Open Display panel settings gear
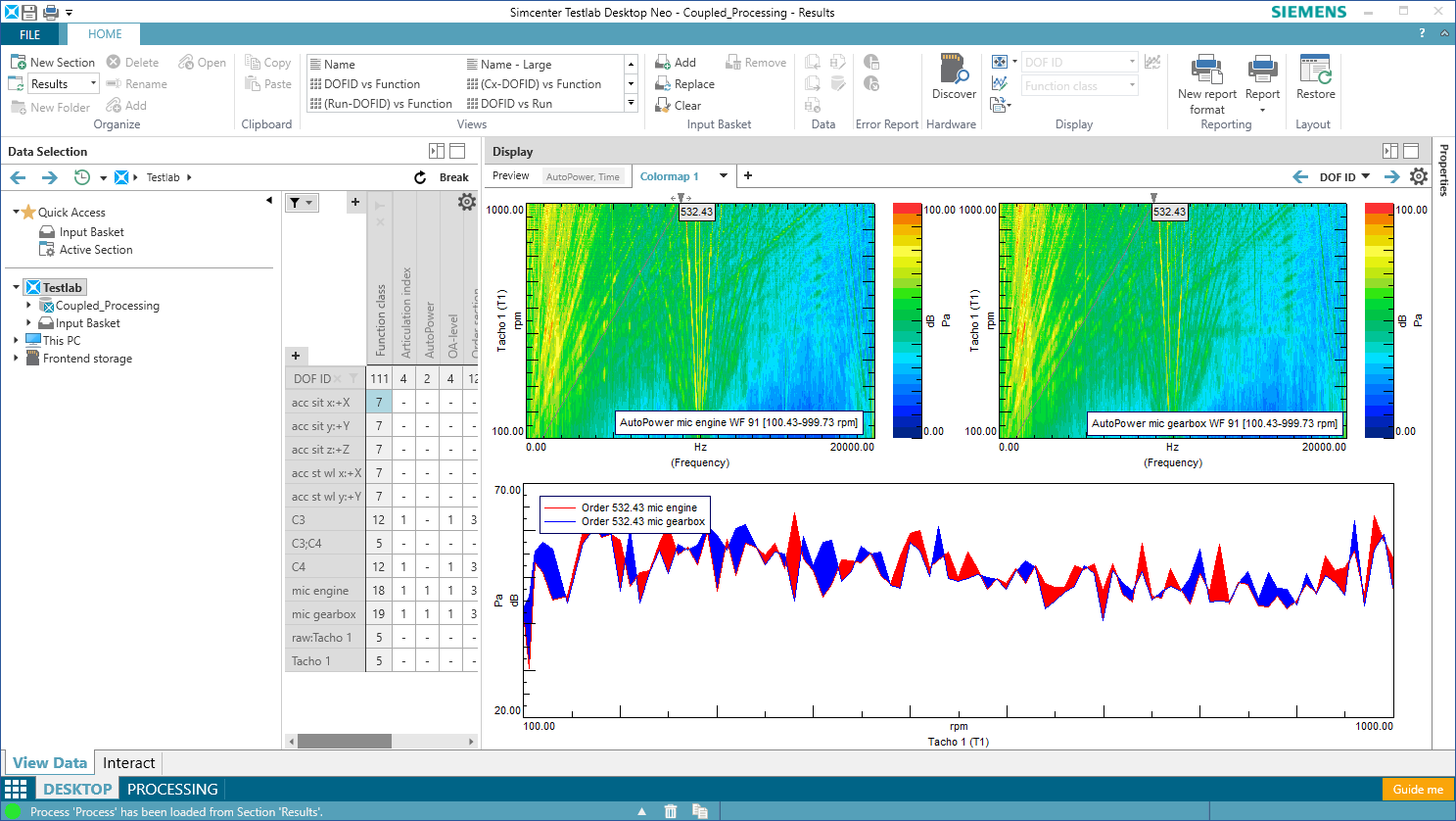 click(1419, 176)
